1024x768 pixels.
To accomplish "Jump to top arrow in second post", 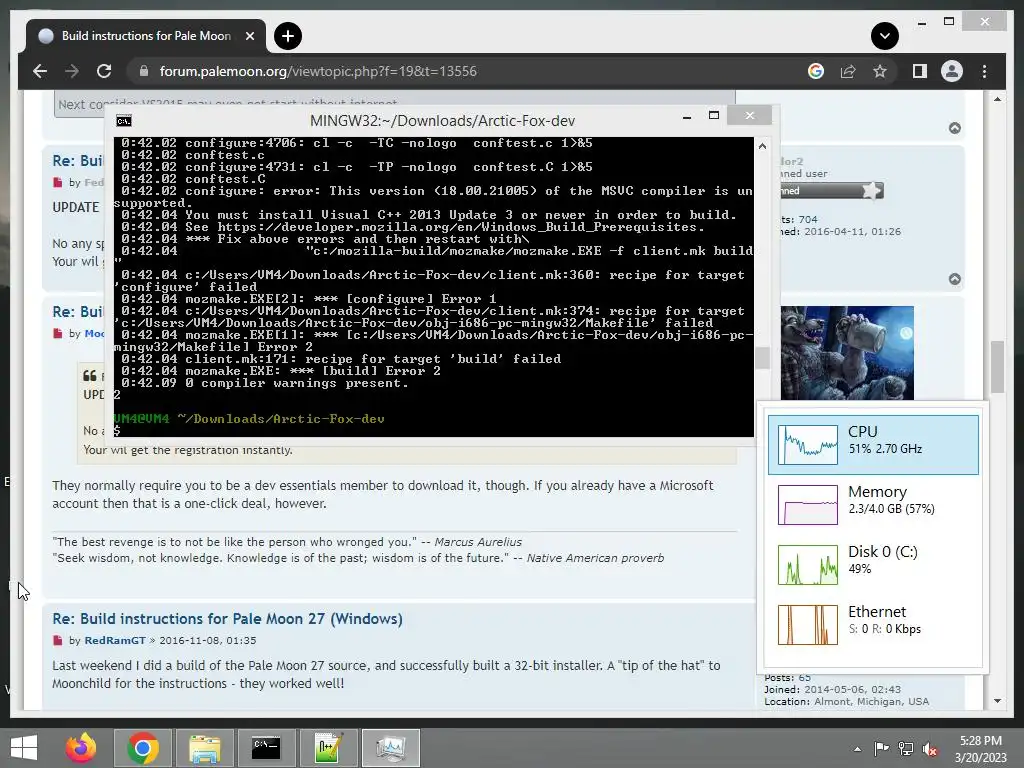I will [955, 280].
